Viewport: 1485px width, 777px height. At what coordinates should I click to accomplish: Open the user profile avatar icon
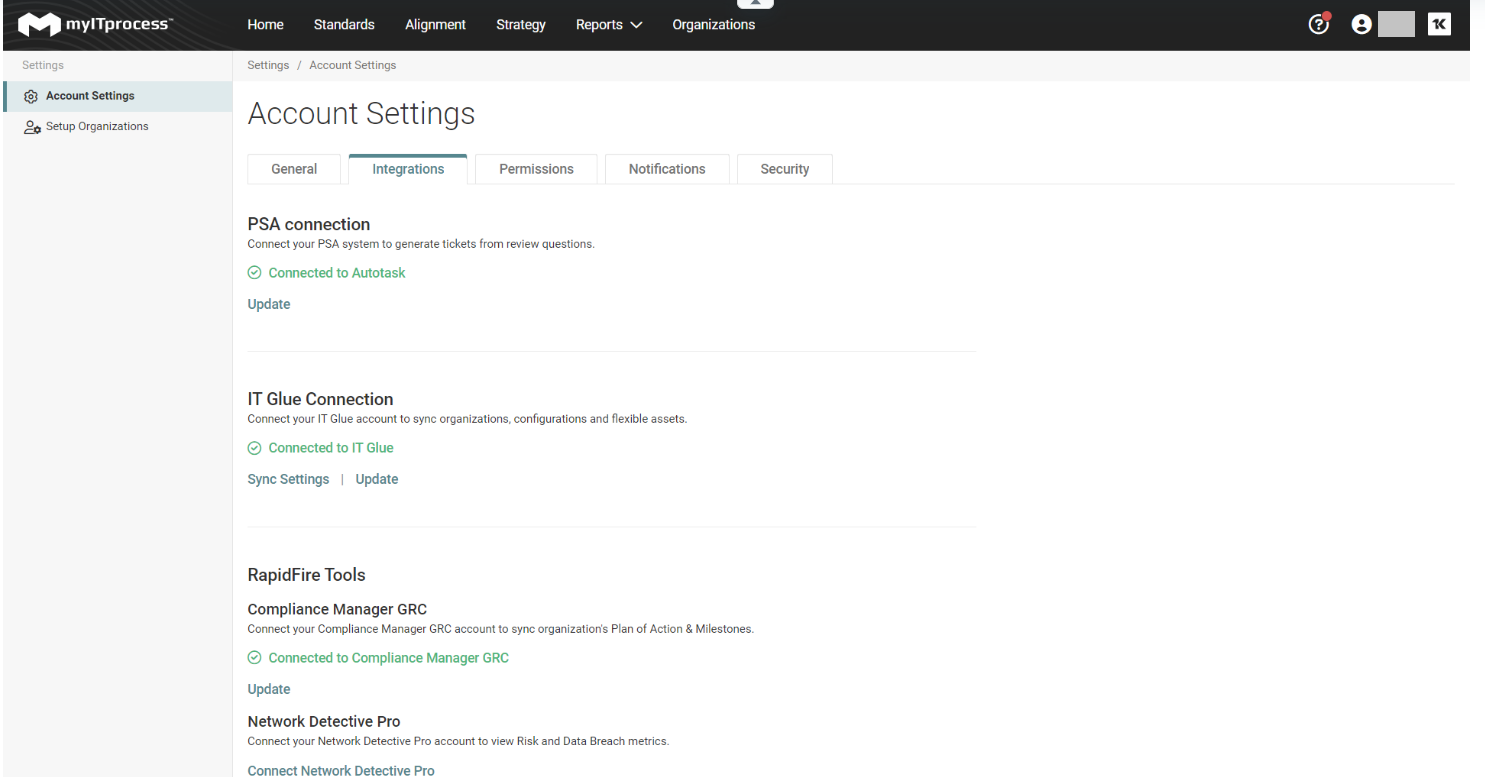coord(1361,25)
